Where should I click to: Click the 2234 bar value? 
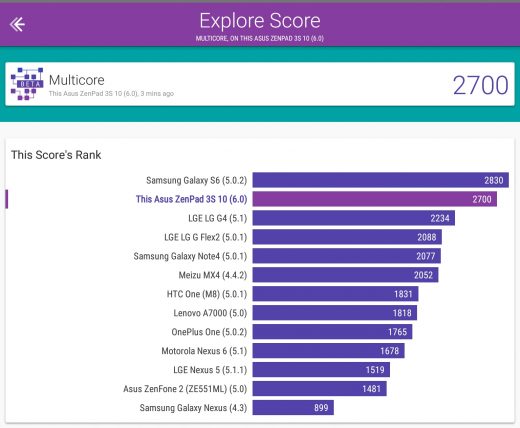pyautogui.click(x=440, y=218)
